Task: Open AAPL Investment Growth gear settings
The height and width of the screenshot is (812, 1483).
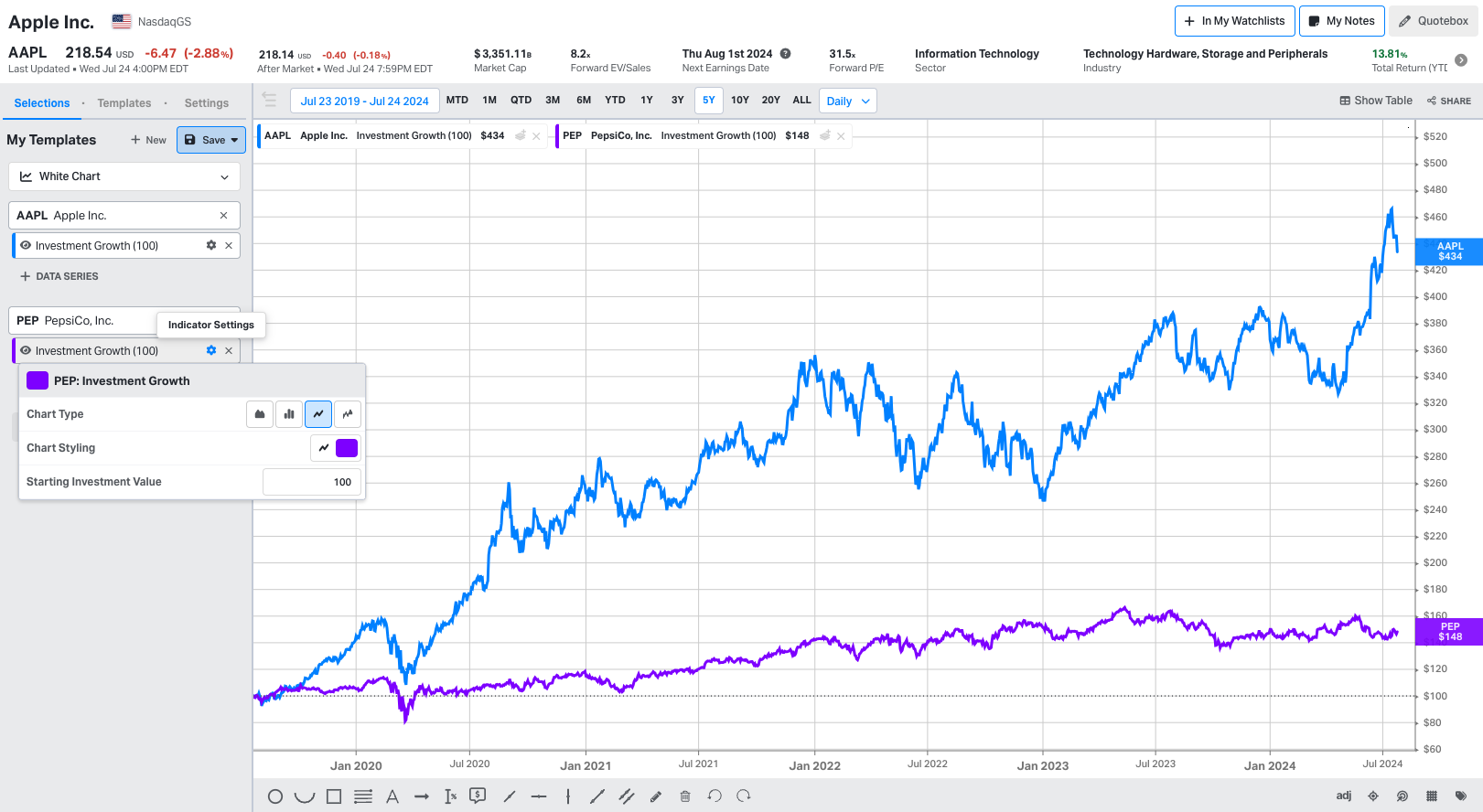Action: 211,245
